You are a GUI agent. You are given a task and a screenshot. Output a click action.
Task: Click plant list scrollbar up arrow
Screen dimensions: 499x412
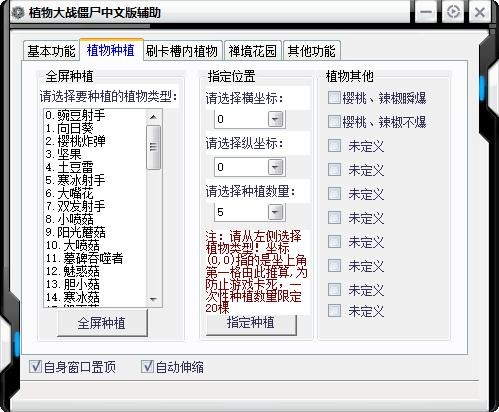point(153,117)
